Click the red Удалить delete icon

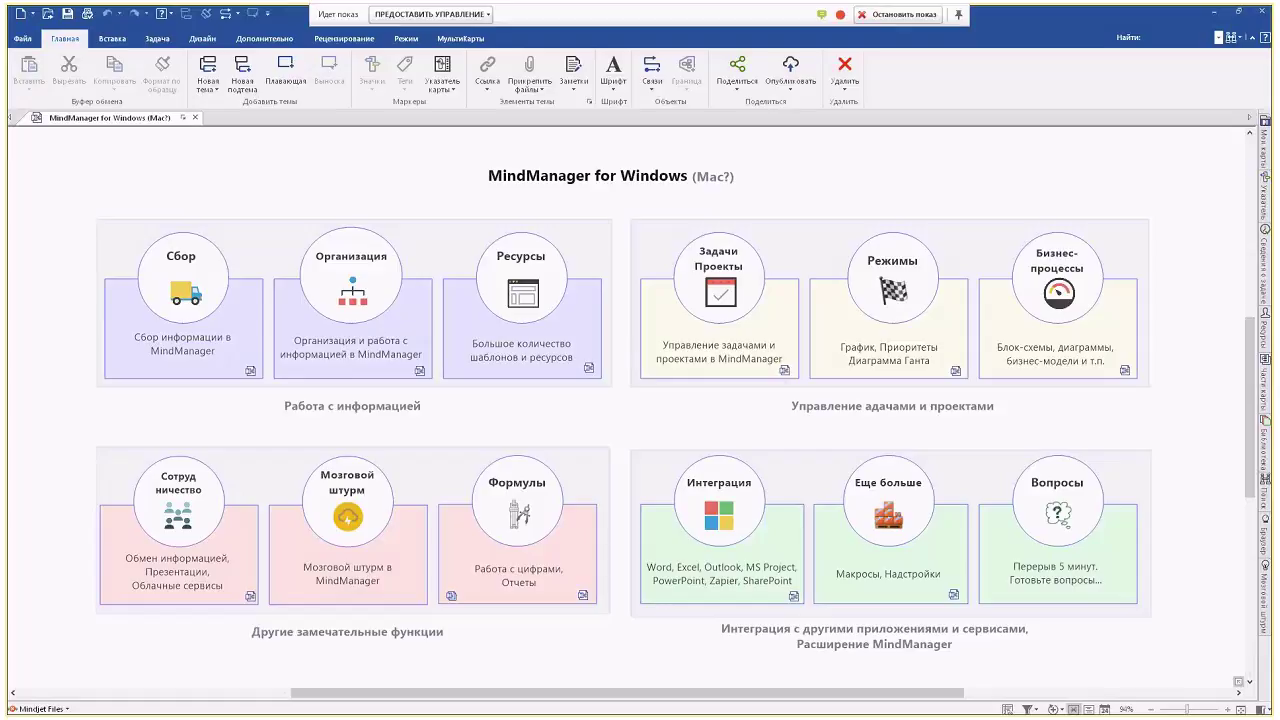pyautogui.click(x=845, y=64)
